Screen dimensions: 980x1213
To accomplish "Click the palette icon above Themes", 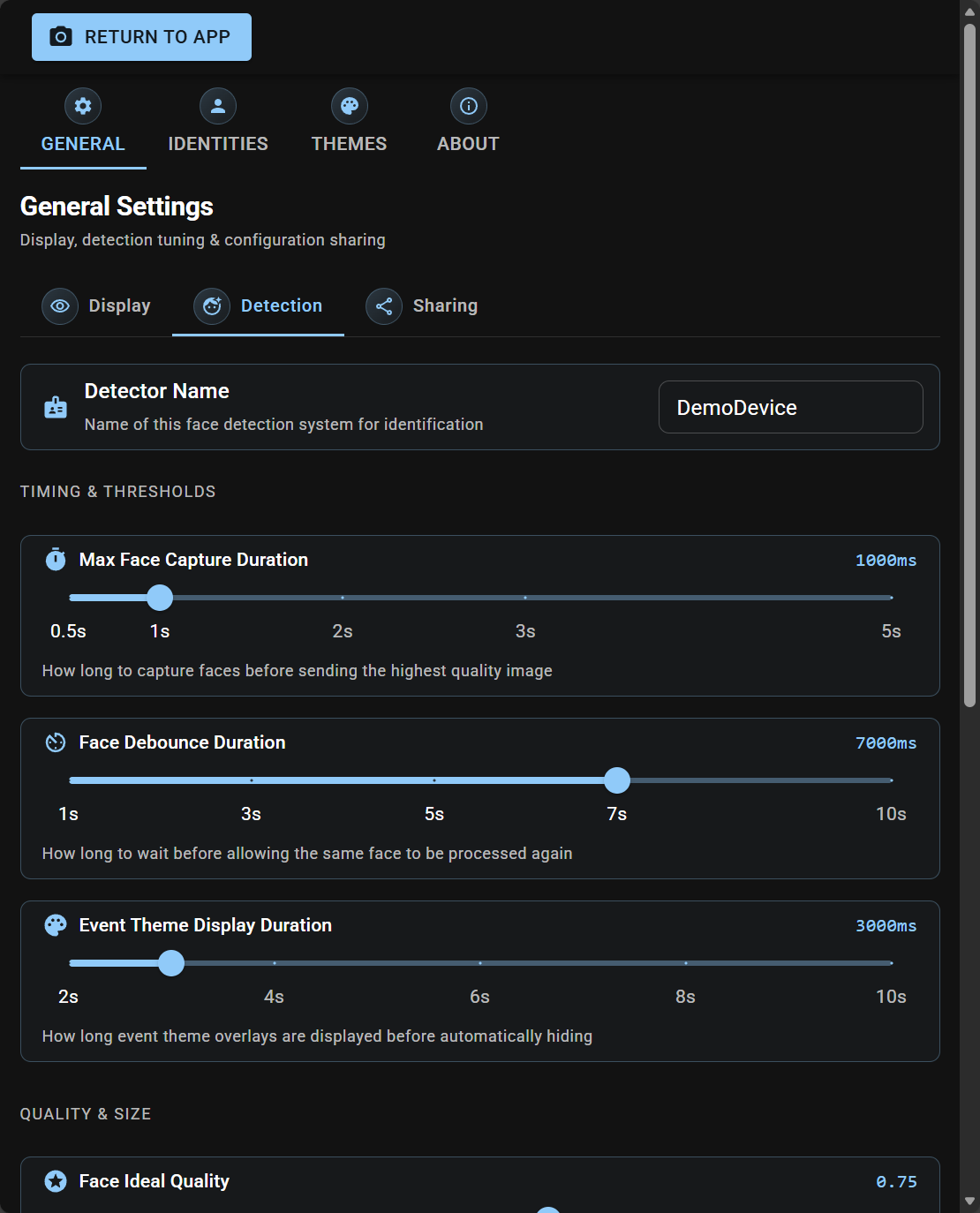I will (349, 105).
